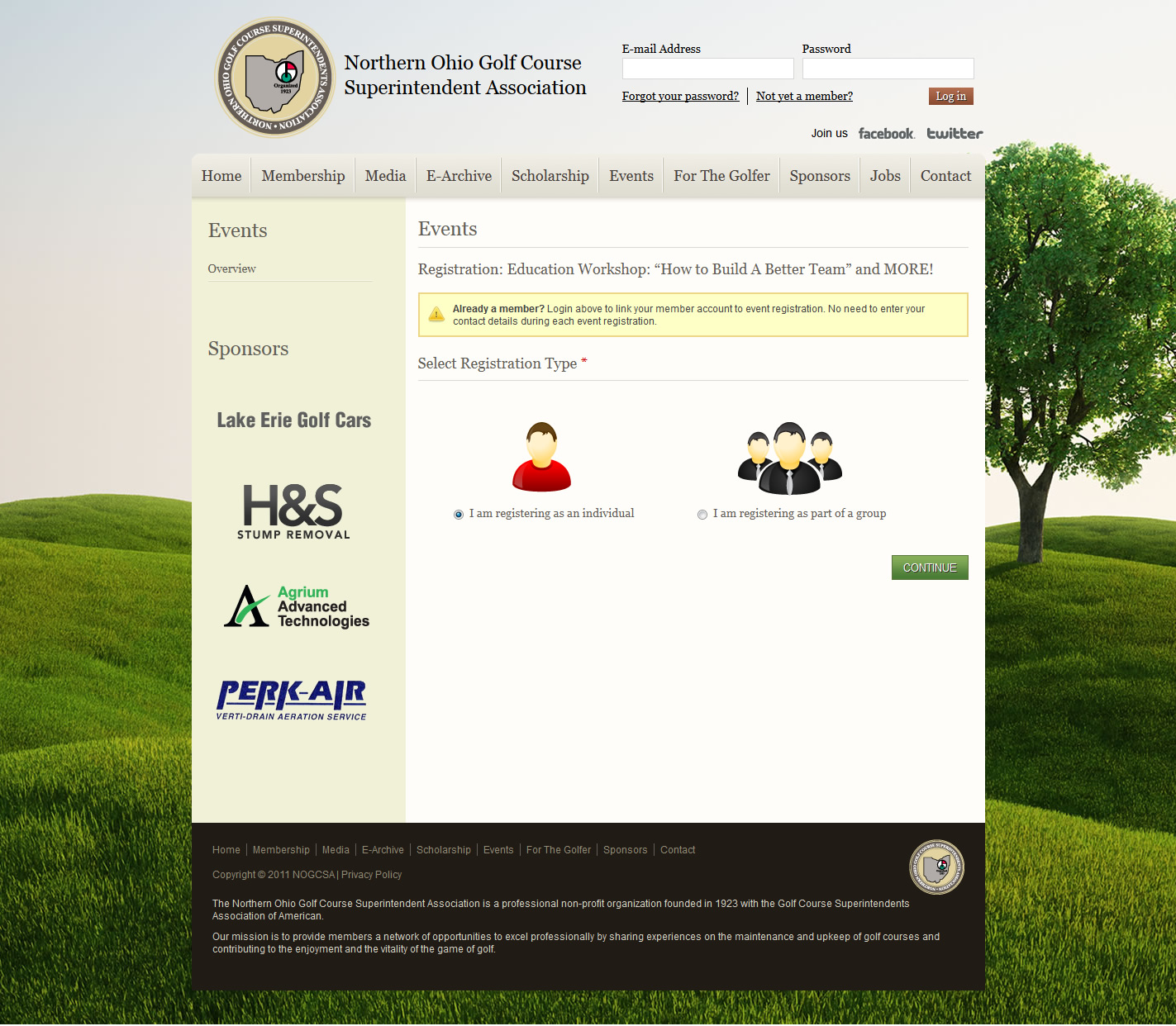
Task: Open the Media menu tab
Action: pos(385,176)
